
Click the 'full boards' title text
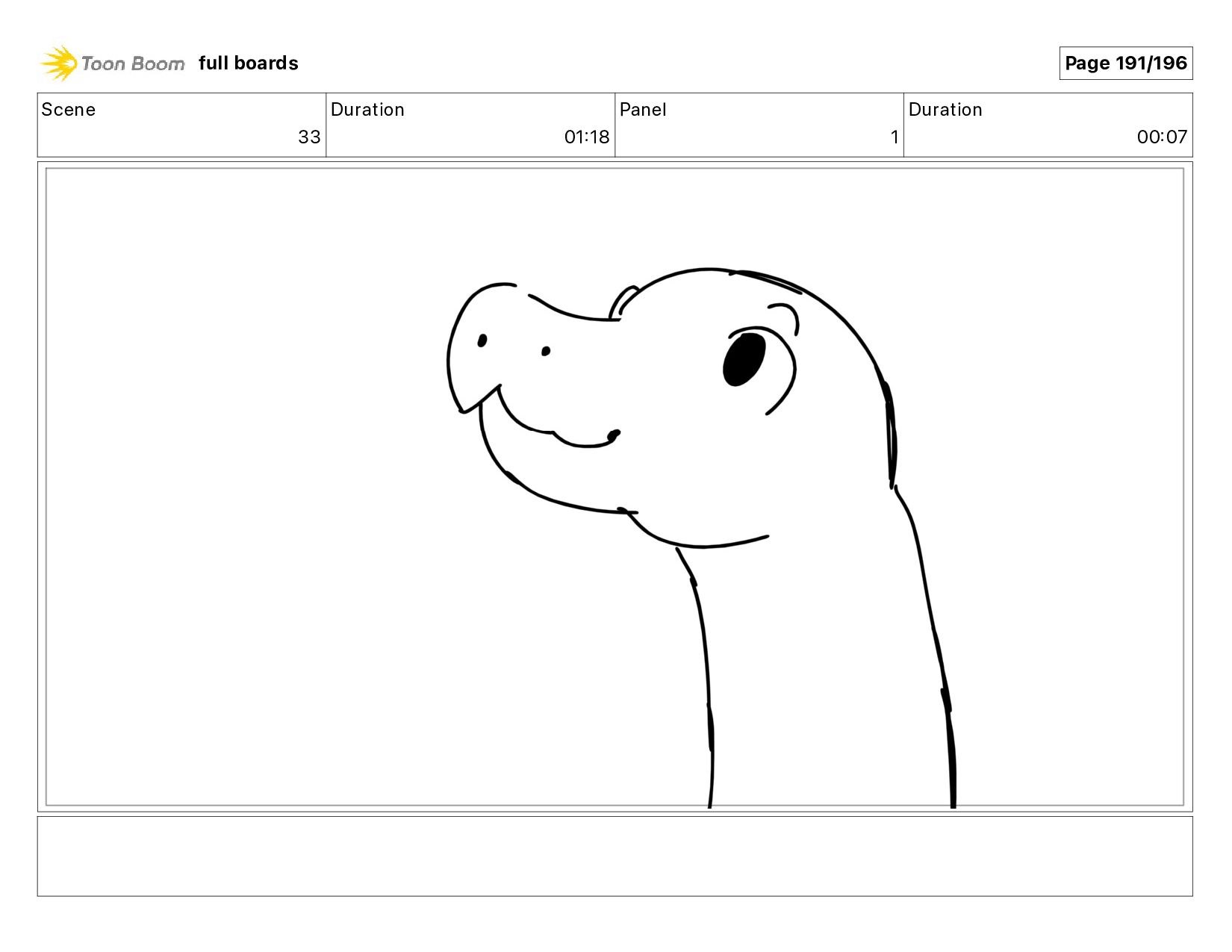[x=249, y=63]
